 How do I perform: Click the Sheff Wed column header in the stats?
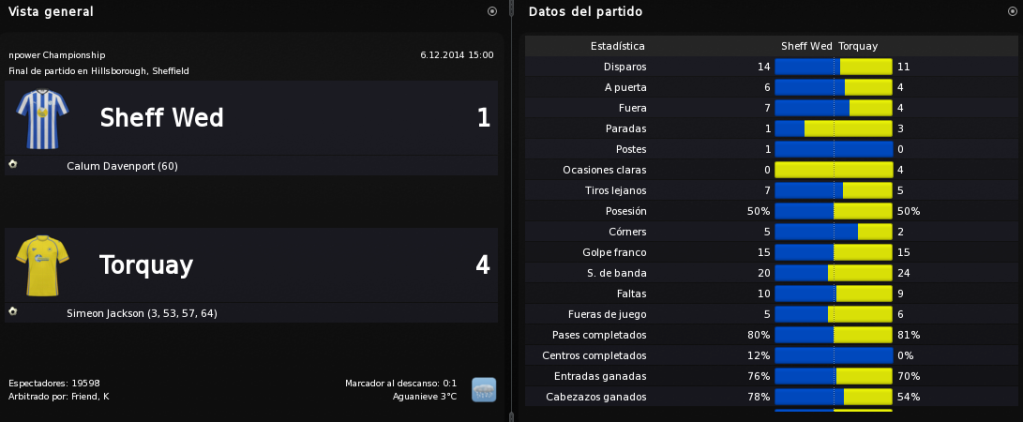pos(806,46)
